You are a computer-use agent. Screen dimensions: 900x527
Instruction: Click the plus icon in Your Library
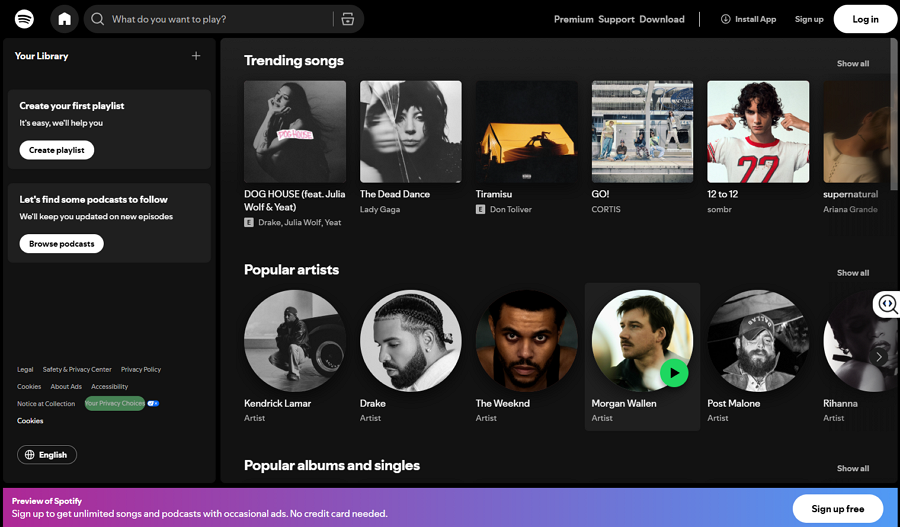(x=196, y=56)
